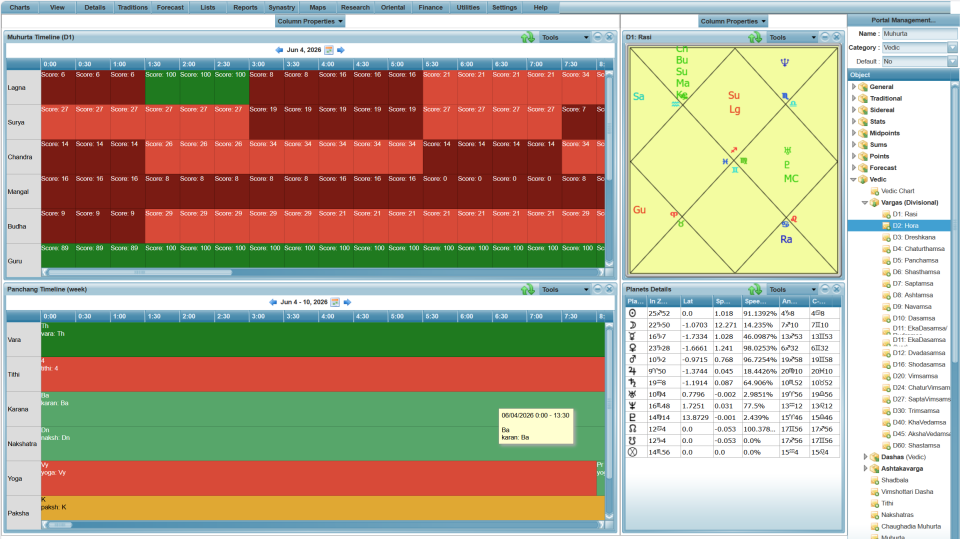Click Muhurta Timeline green swap arrows icon
This screenshot has width=960, height=539.
[x=527, y=37]
